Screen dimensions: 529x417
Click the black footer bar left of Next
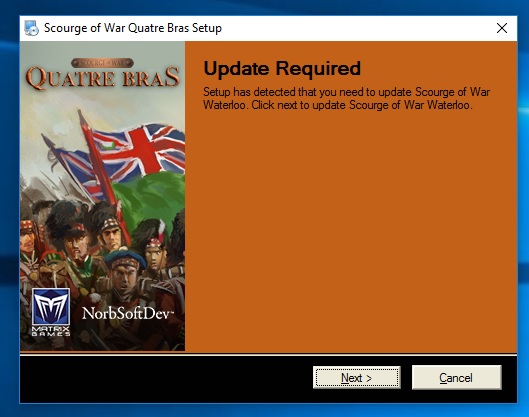point(165,378)
